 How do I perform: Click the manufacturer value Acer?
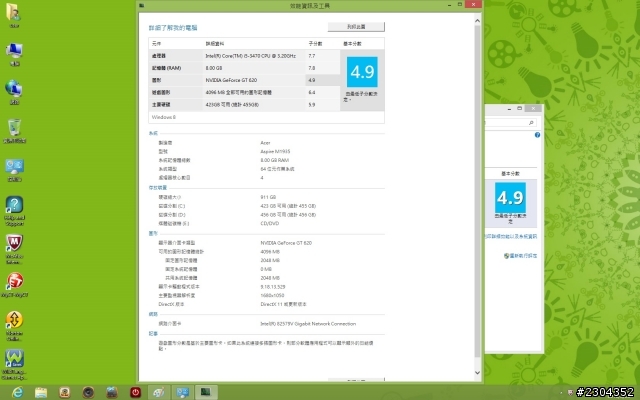265,143
